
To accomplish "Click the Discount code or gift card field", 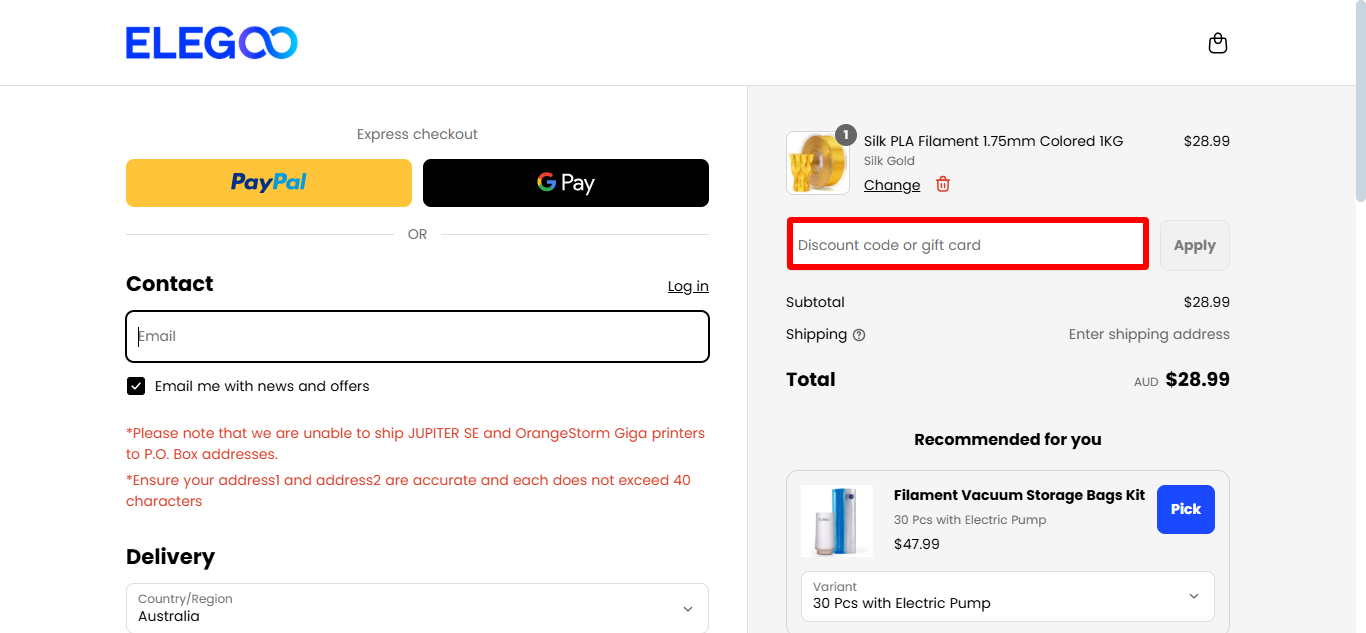I will pyautogui.click(x=967, y=245).
